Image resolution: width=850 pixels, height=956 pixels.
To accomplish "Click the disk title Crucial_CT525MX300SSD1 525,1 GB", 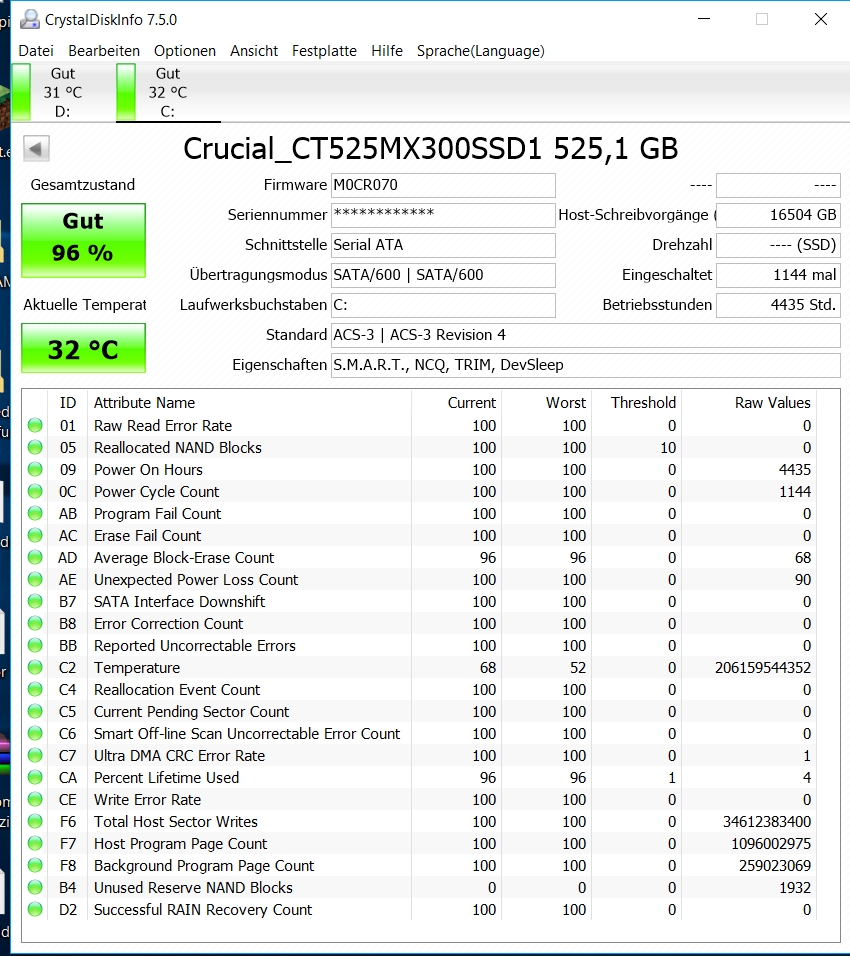I will (x=430, y=149).
